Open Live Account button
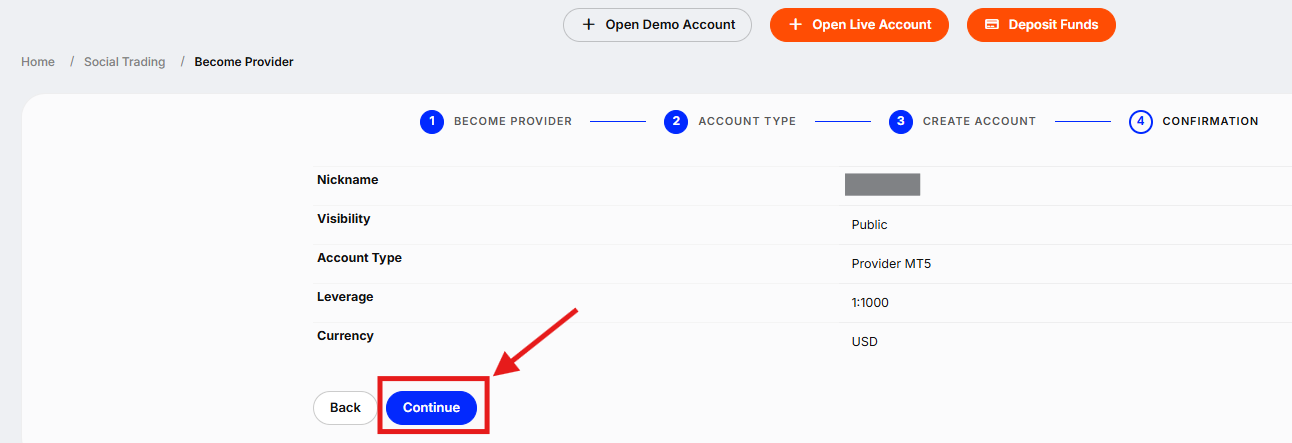The width and height of the screenshot is (1292, 443). coord(859,25)
